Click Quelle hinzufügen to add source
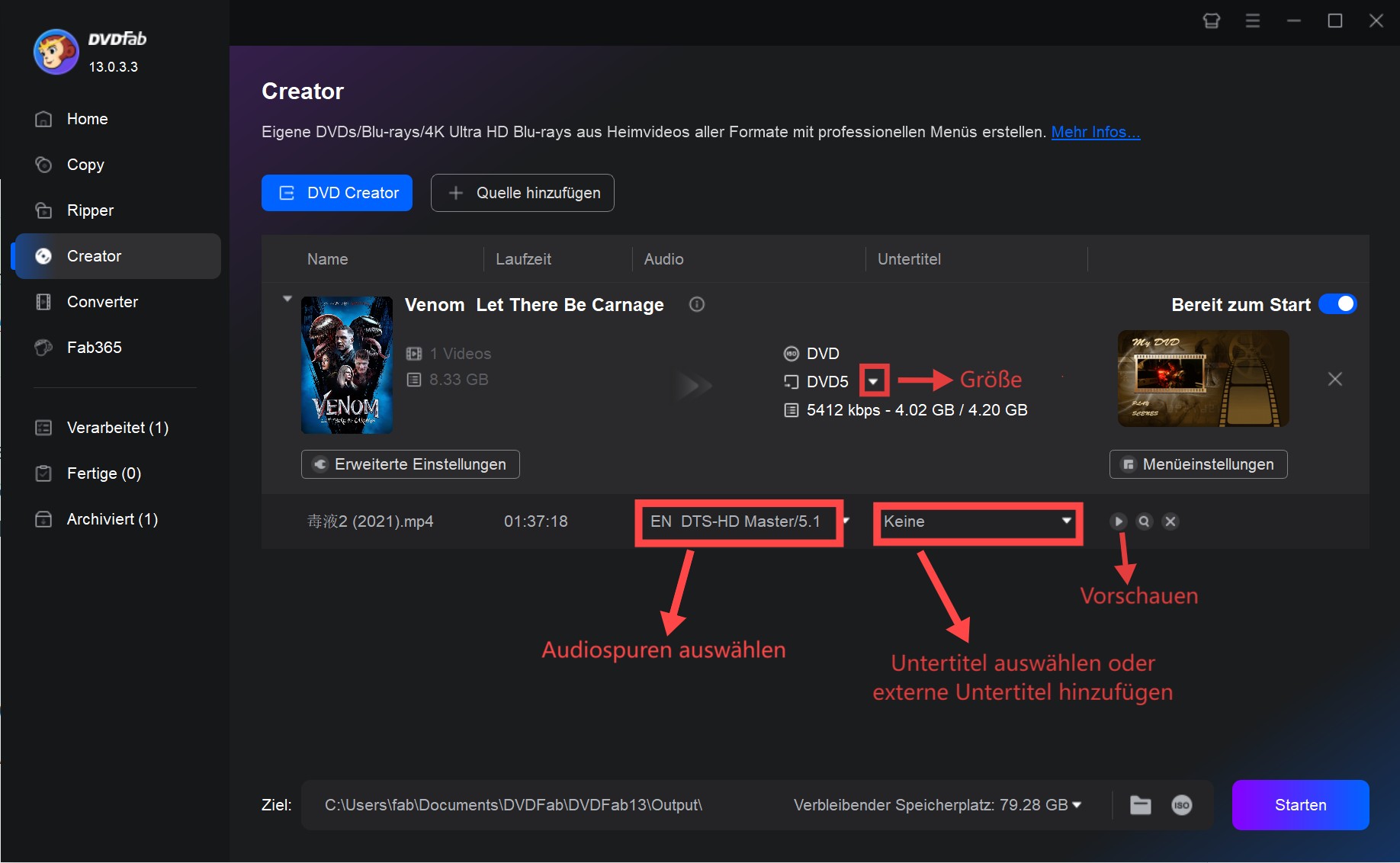The height and width of the screenshot is (863, 1400). 522,193
